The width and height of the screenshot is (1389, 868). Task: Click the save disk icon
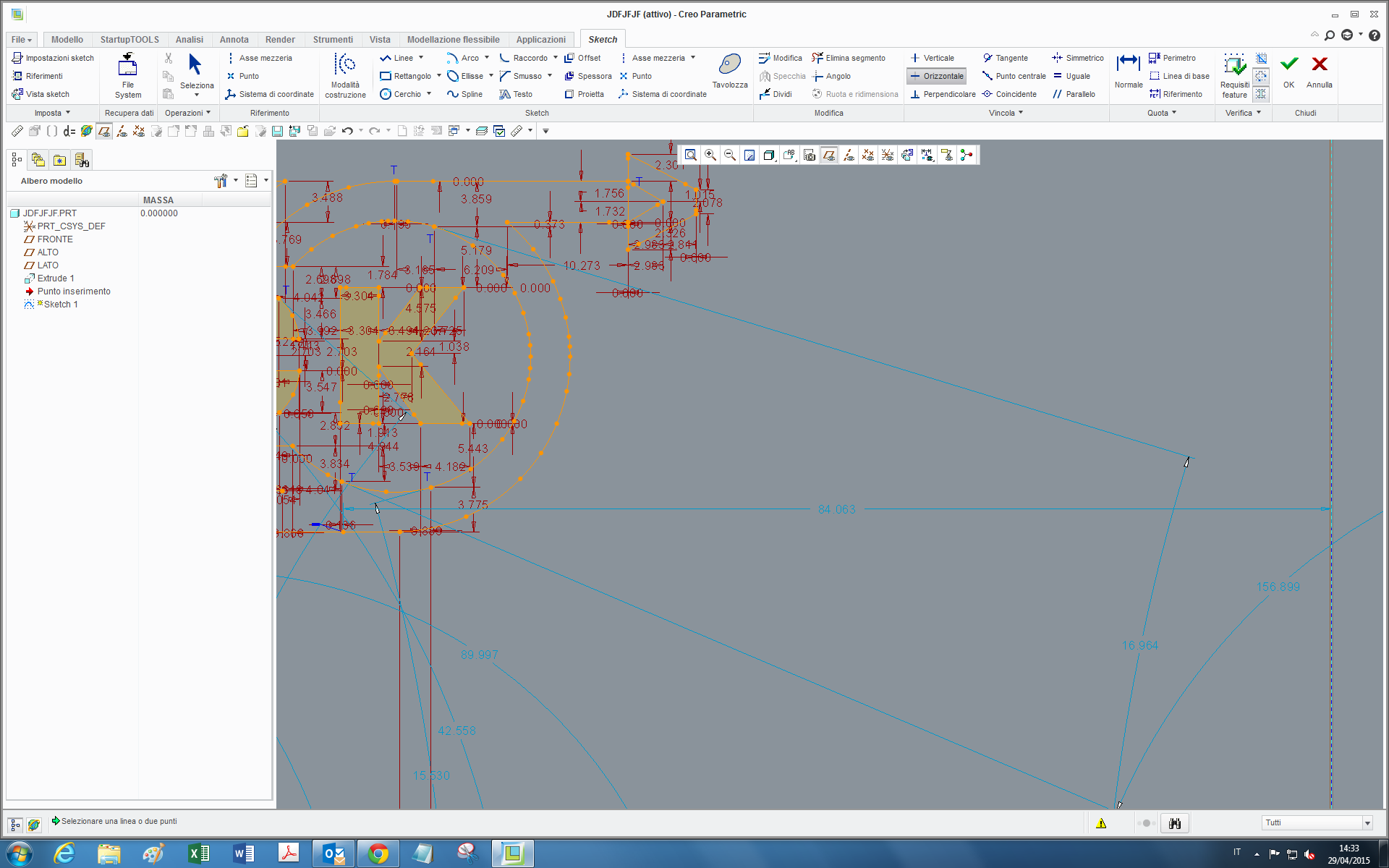pyautogui.click(x=277, y=131)
